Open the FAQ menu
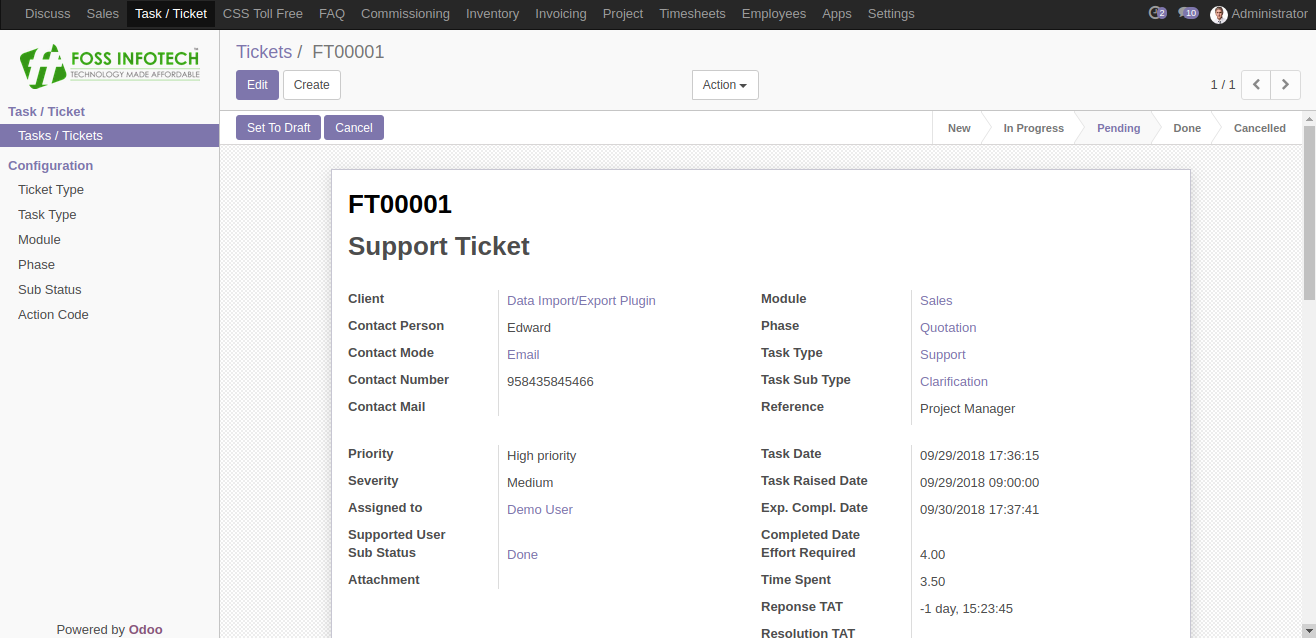 [x=332, y=14]
